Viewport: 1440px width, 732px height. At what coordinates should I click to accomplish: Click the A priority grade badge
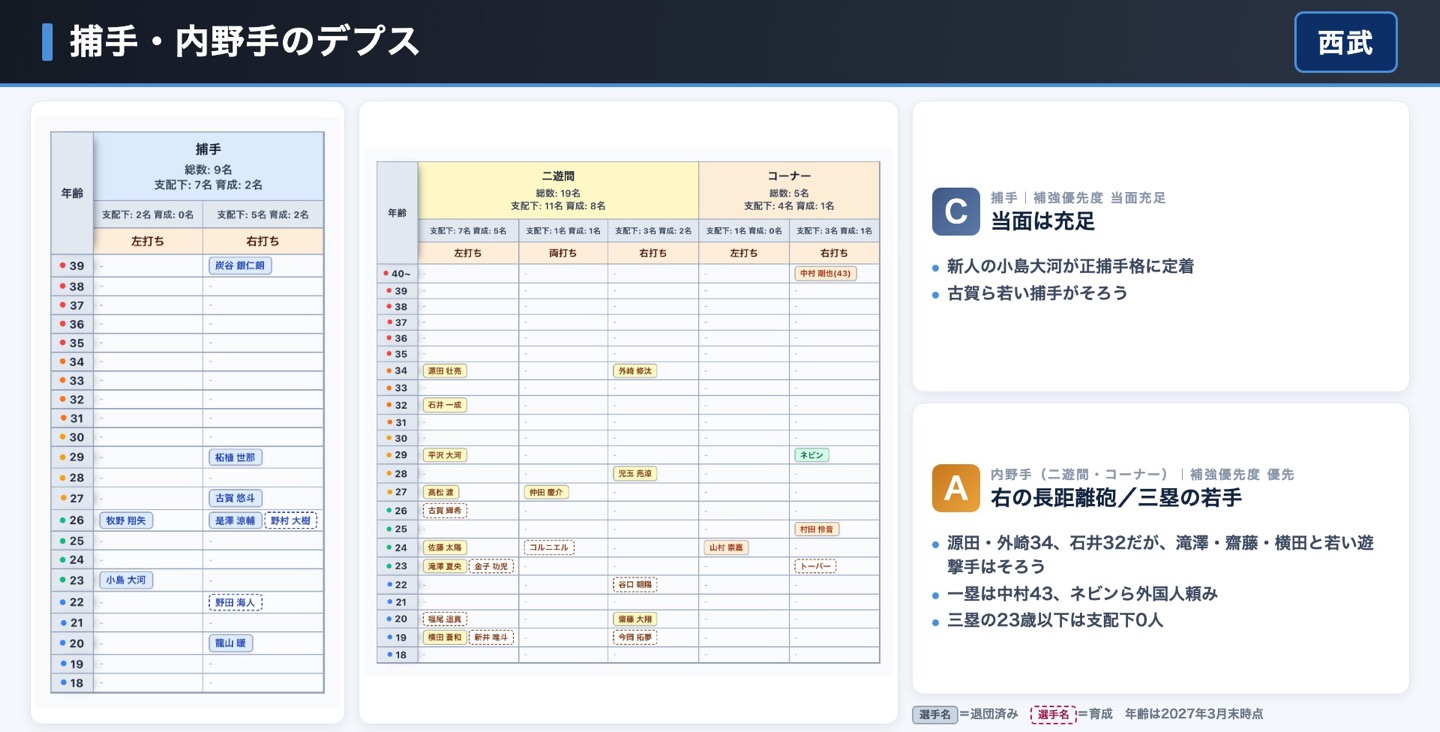tap(955, 488)
